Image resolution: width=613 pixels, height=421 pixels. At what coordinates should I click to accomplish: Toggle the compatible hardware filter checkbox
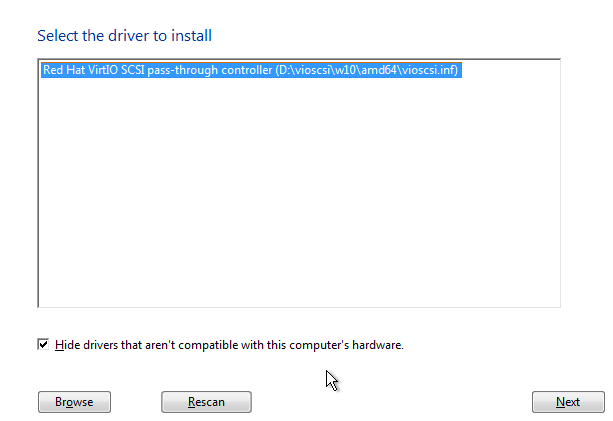pyautogui.click(x=43, y=345)
